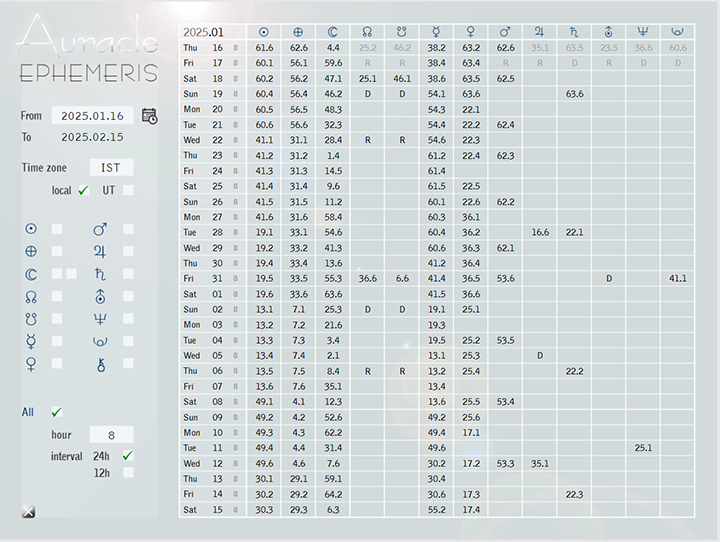Select the Thu 16 row label
Image resolution: width=720 pixels, height=542 pixels.
[203, 48]
